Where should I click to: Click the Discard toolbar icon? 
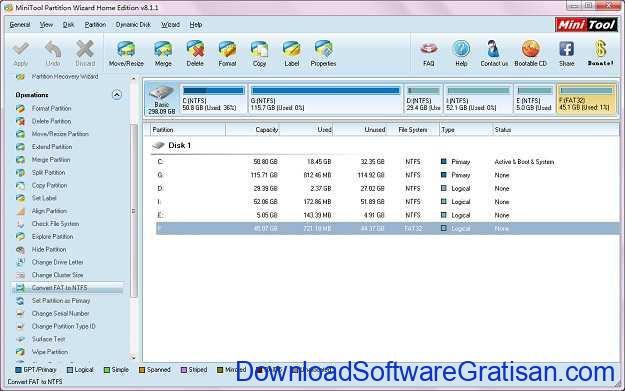85,54
